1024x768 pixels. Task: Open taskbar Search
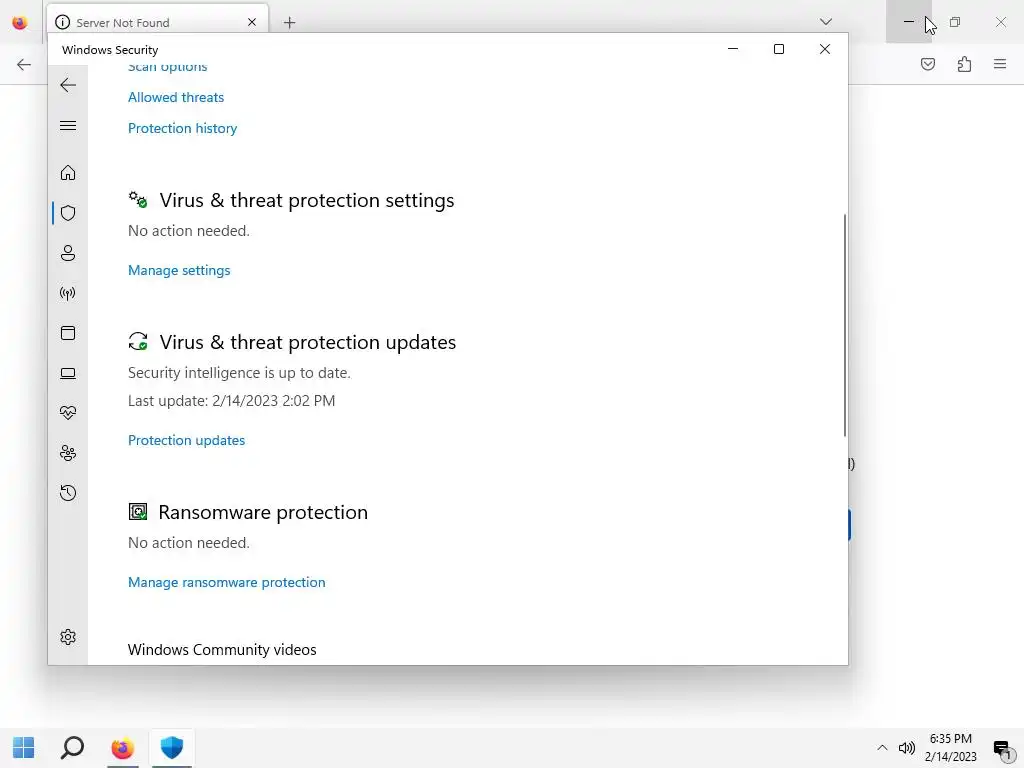click(x=72, y=748)
